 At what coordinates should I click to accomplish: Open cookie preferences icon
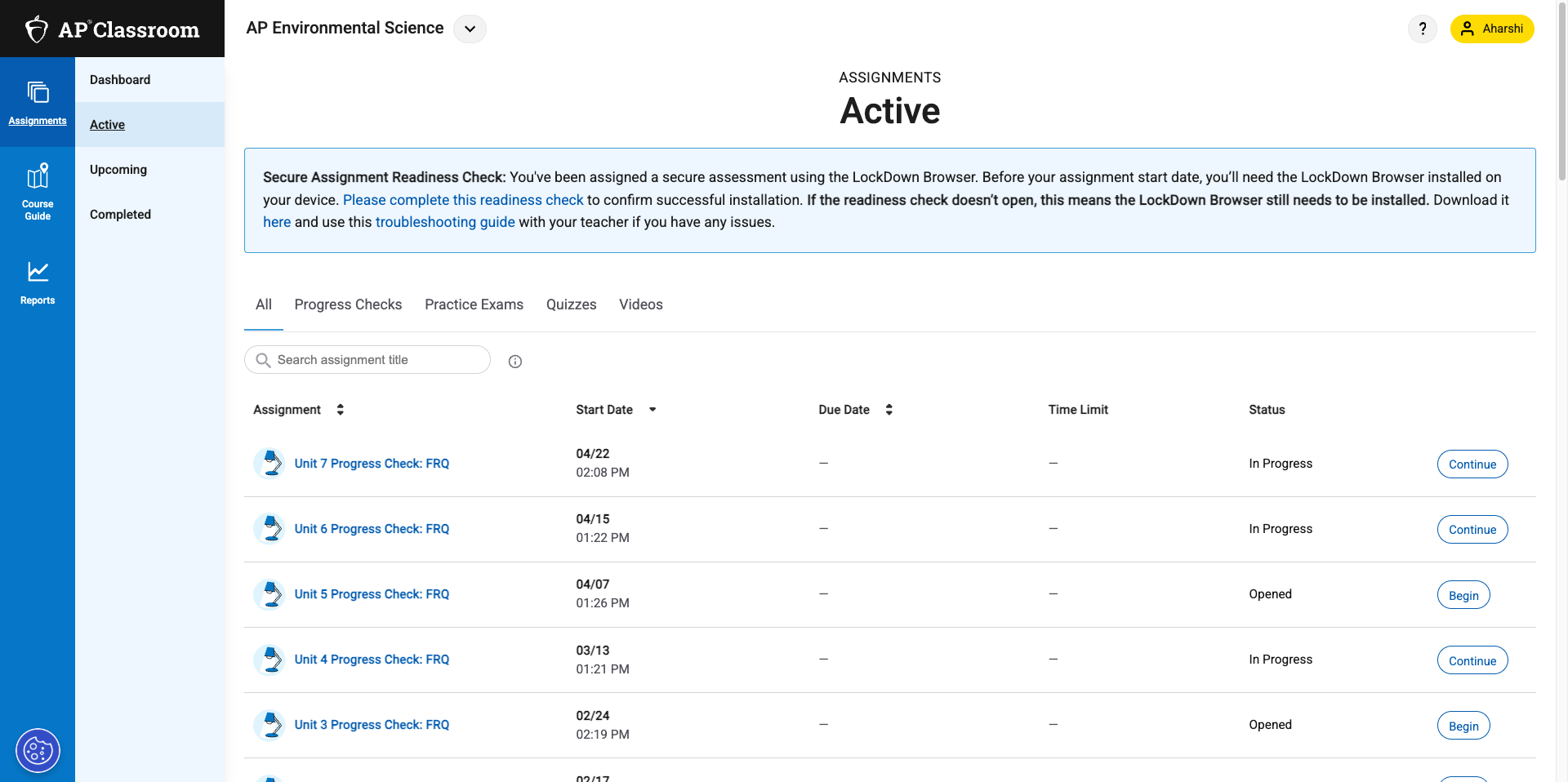point(38,750)
